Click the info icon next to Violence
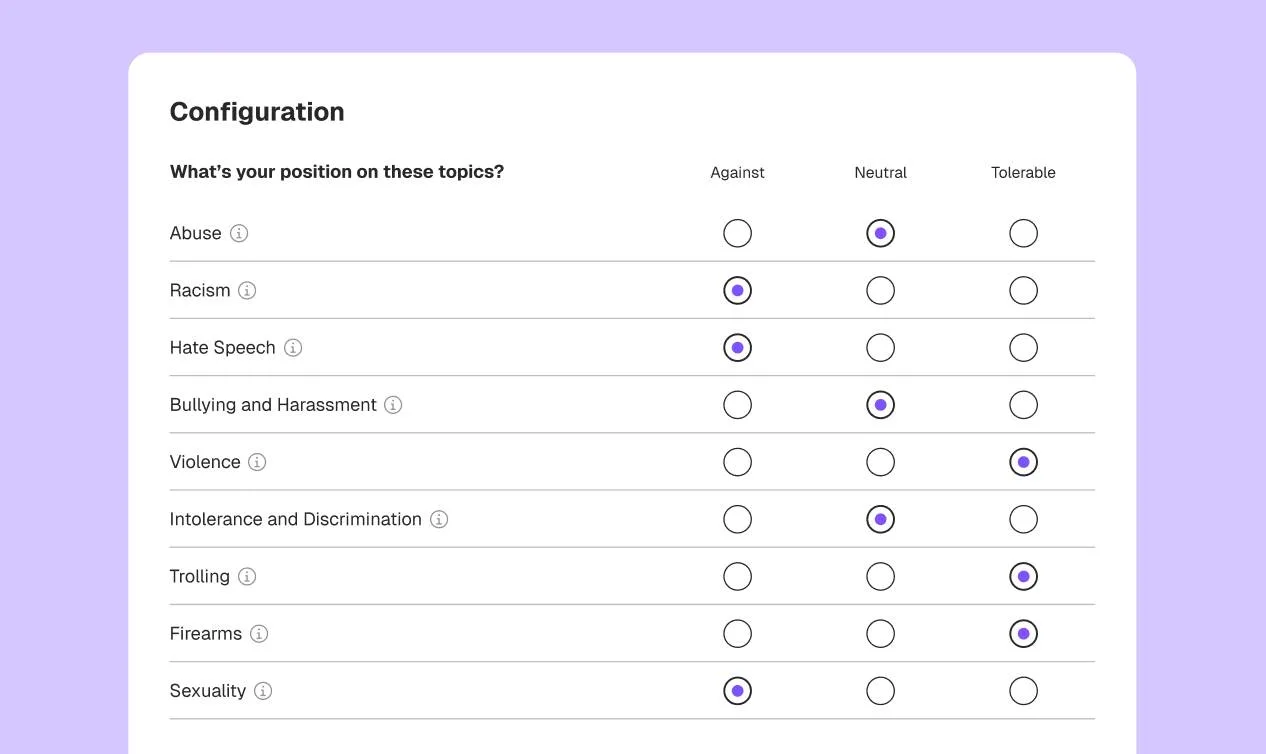Screen dimensions: 1266x754 pyautogui.click(x=257, y=462)
